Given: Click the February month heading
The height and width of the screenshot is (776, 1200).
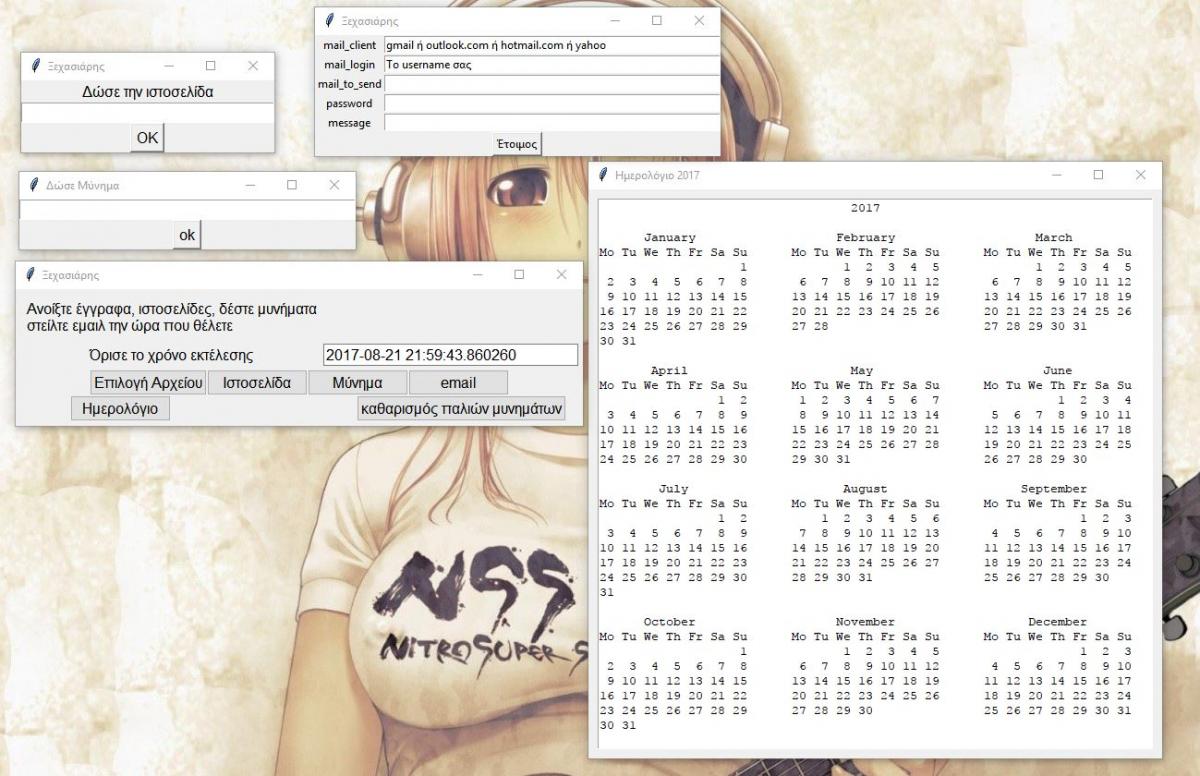Looking at the screenshot, I should click(866, 238).
